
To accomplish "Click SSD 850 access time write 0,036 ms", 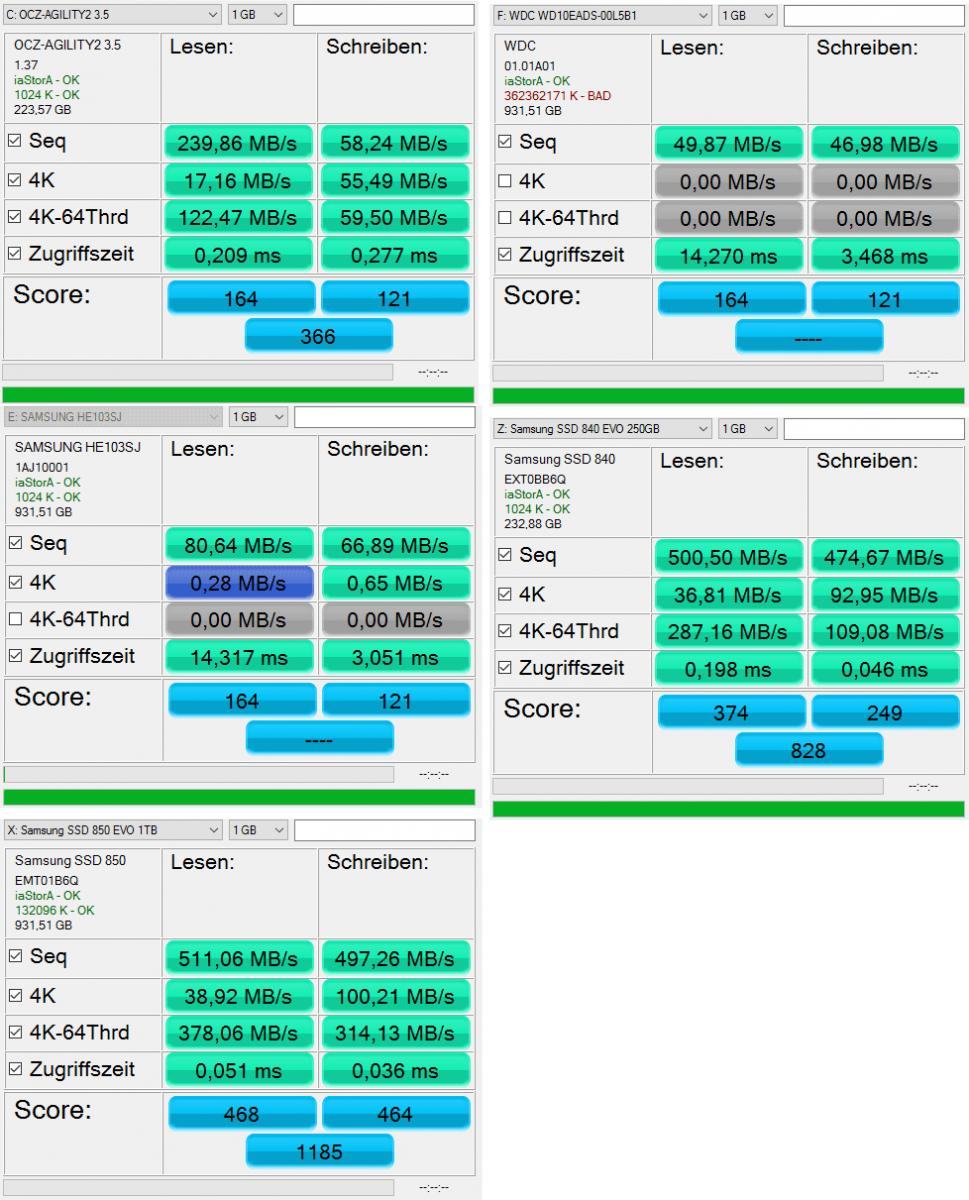I will coord(395,1071).
